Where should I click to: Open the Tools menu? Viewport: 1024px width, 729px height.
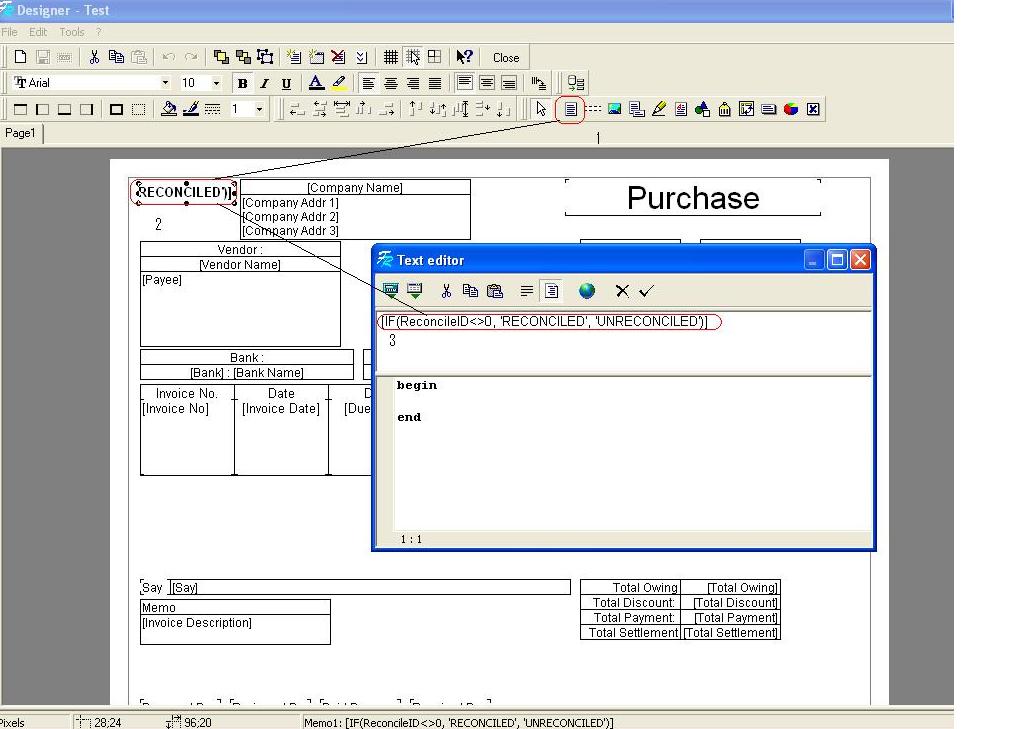[x=70, y=31]
